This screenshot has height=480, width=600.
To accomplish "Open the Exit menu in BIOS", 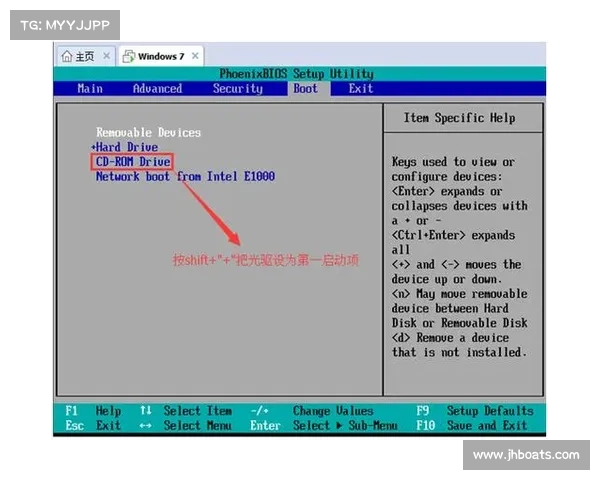I will click(x=361, y=88).
